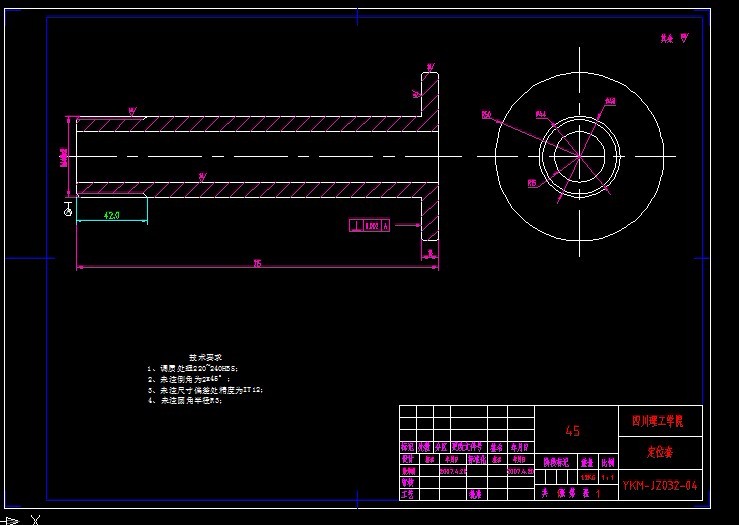Click the red material text 45
This screenshot has width=739, height=525.
[x=572, y=431]
